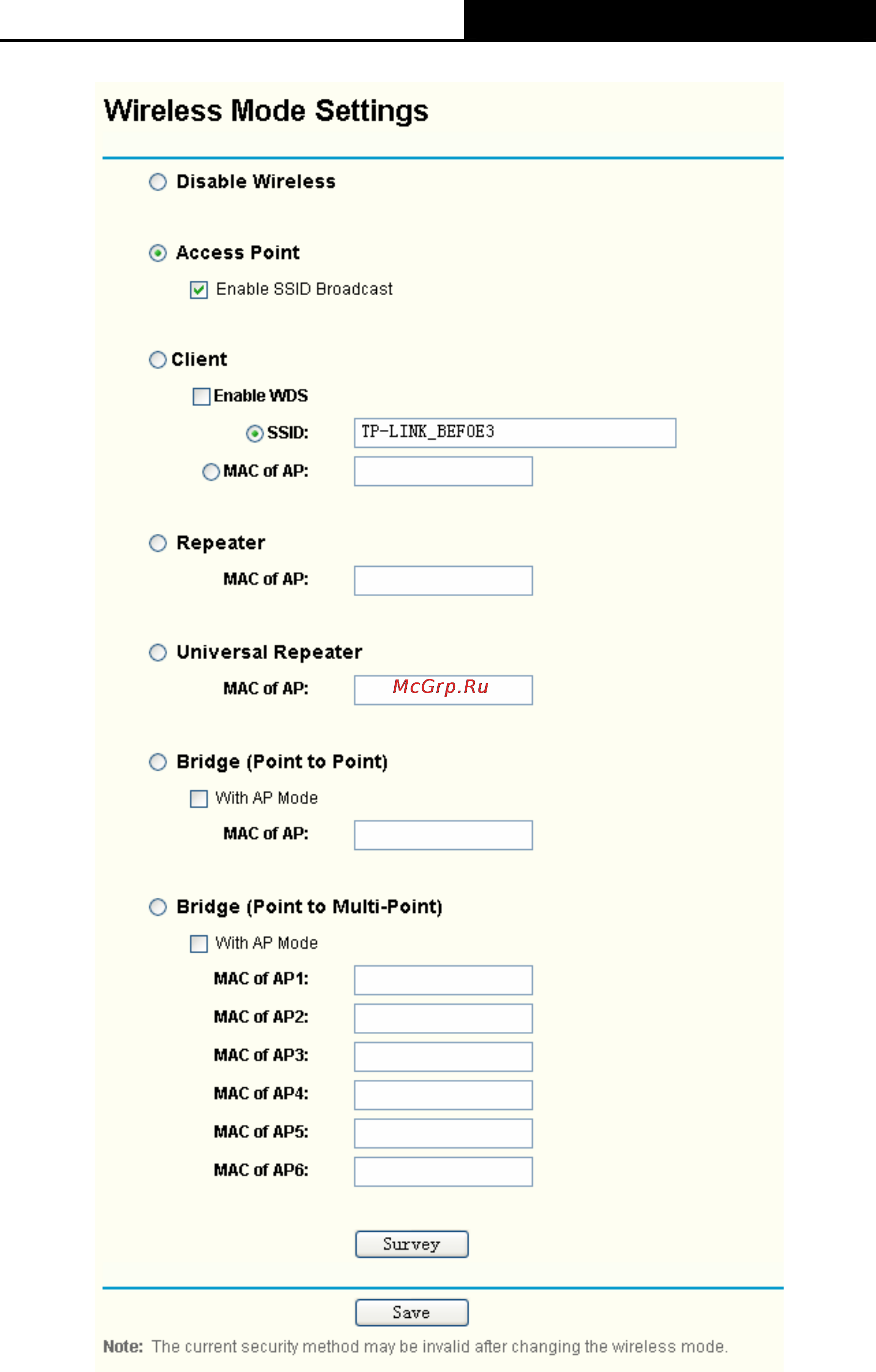Choose the Client mode radio button
The width and height of the screenshot is (876, 1372).
click(x=158, y=360)
